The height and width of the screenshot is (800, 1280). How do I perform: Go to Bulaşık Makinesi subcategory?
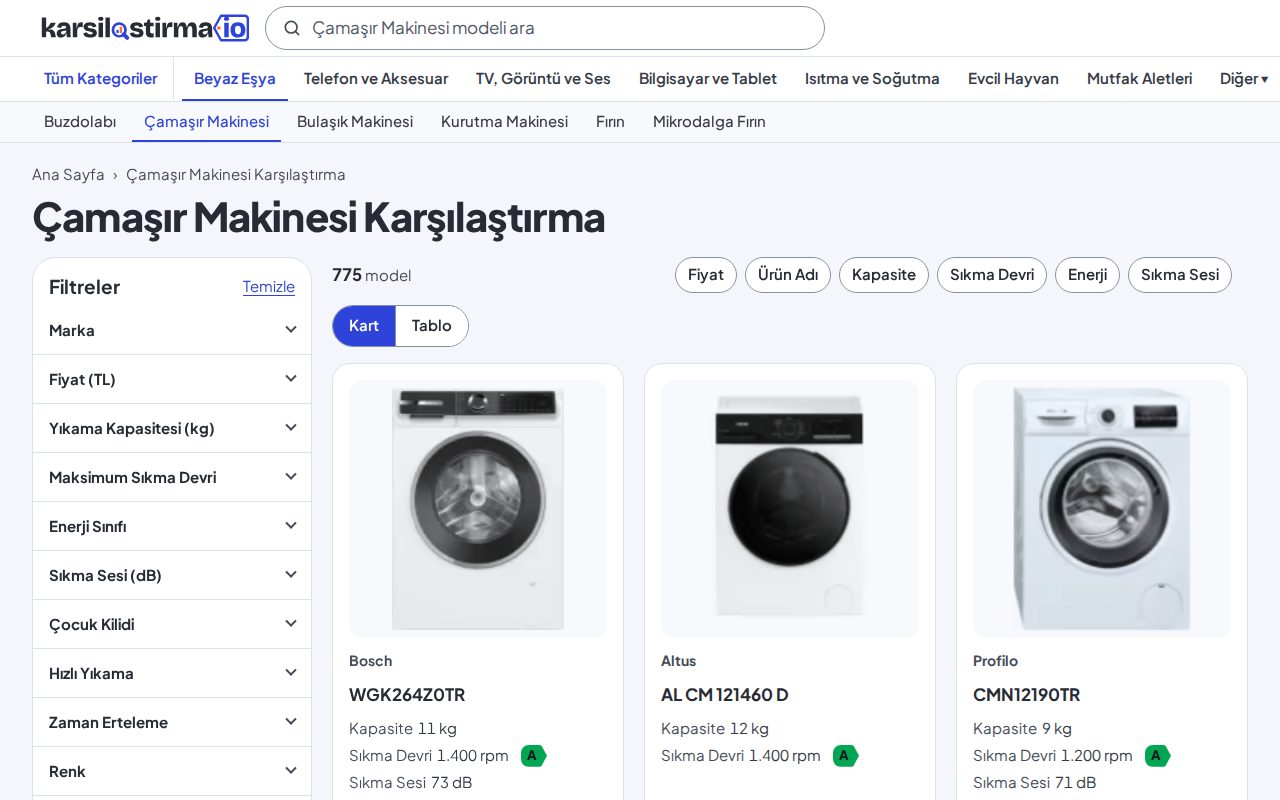click(x=355, y=121)
